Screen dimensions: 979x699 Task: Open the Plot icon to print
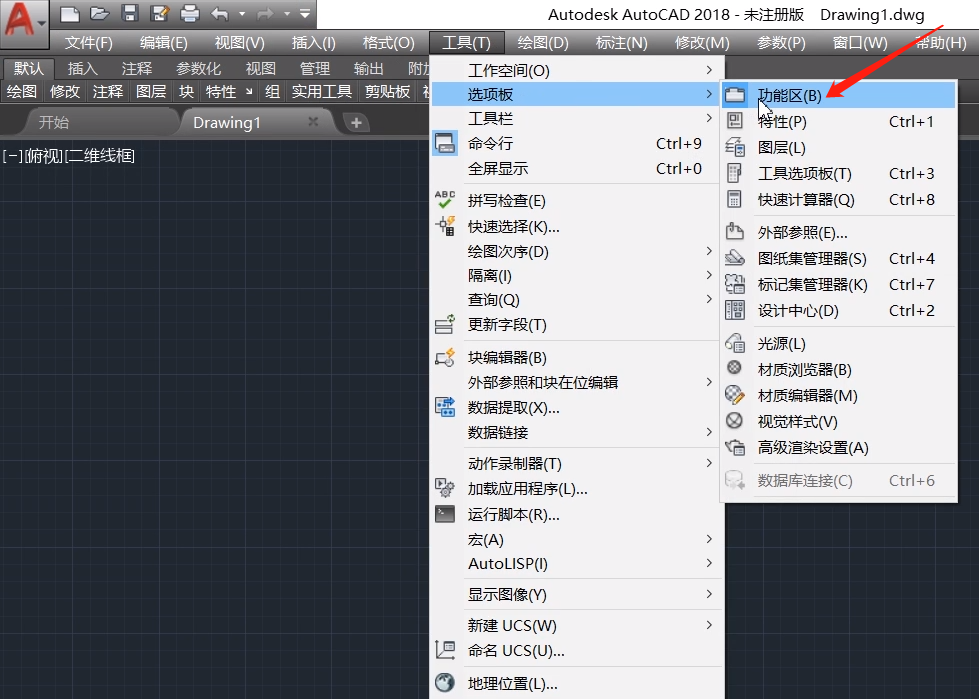[191, 13]
